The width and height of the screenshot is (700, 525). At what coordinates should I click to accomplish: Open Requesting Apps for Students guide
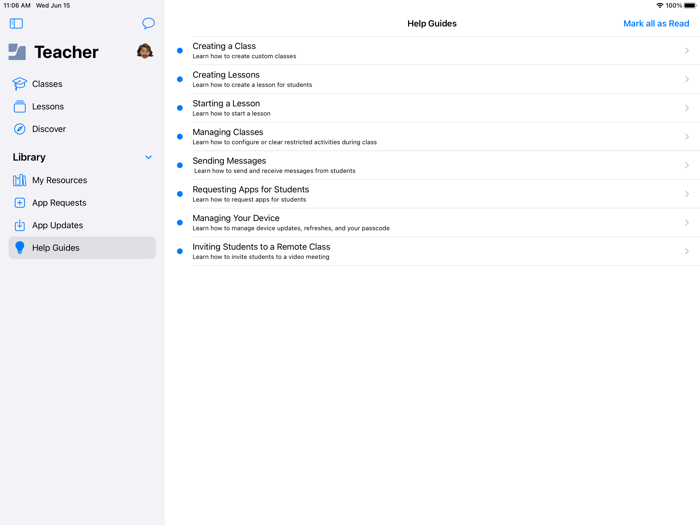432,194
